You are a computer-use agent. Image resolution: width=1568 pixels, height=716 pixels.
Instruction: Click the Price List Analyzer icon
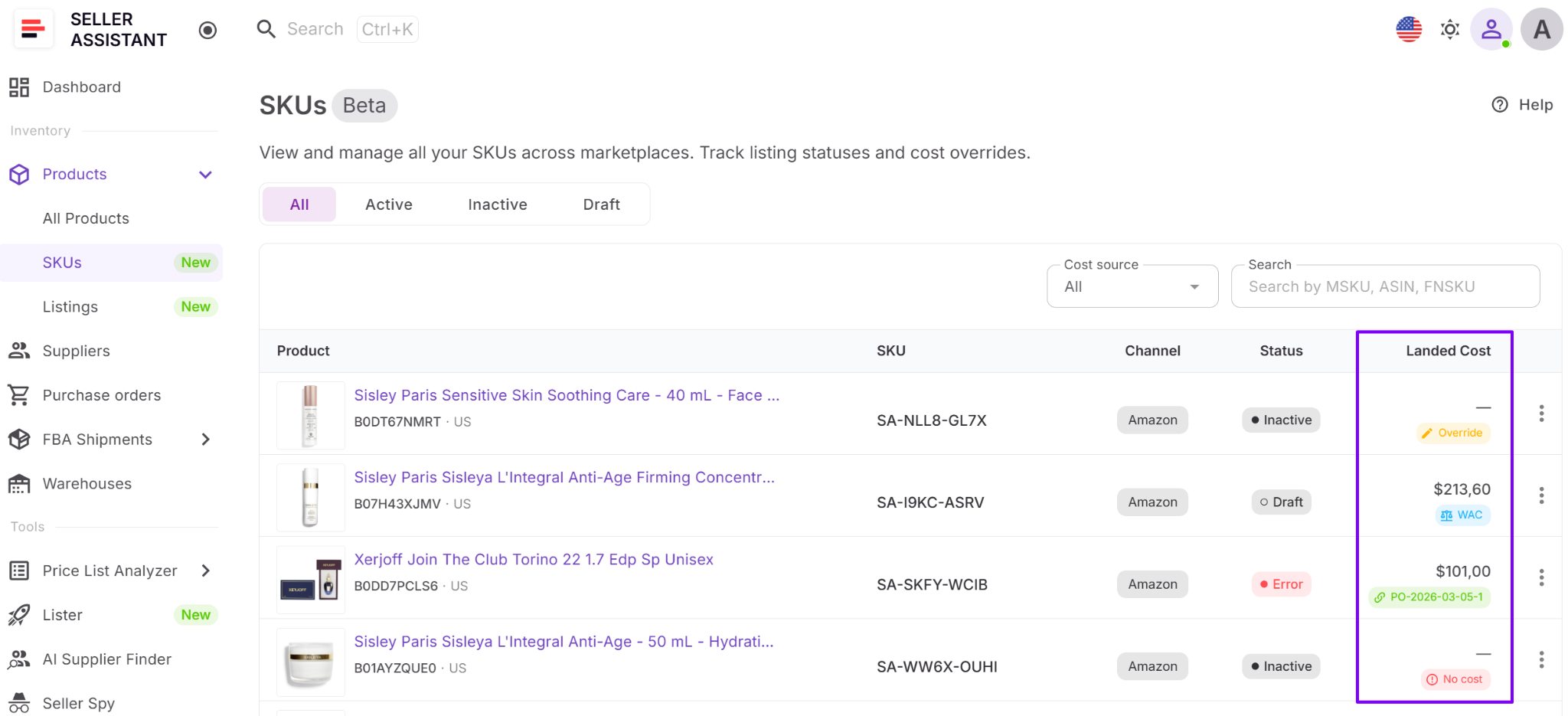click(19, 571)
